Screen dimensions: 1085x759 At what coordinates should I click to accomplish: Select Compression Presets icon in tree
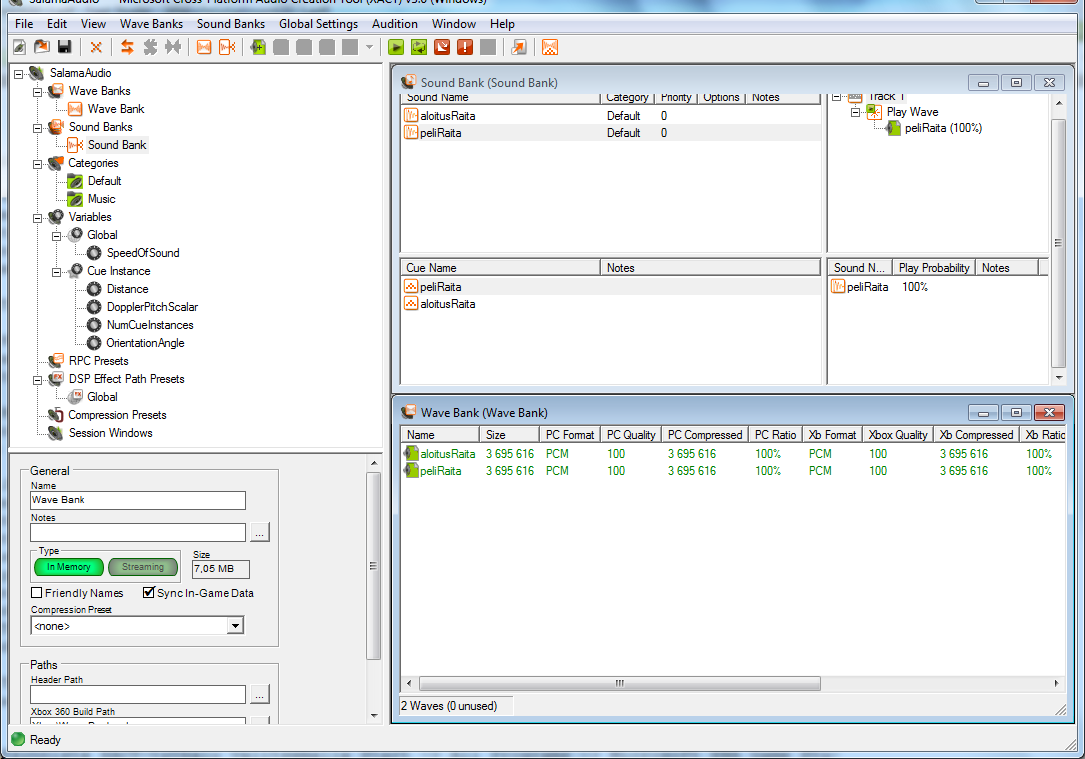tap(56, 415)
